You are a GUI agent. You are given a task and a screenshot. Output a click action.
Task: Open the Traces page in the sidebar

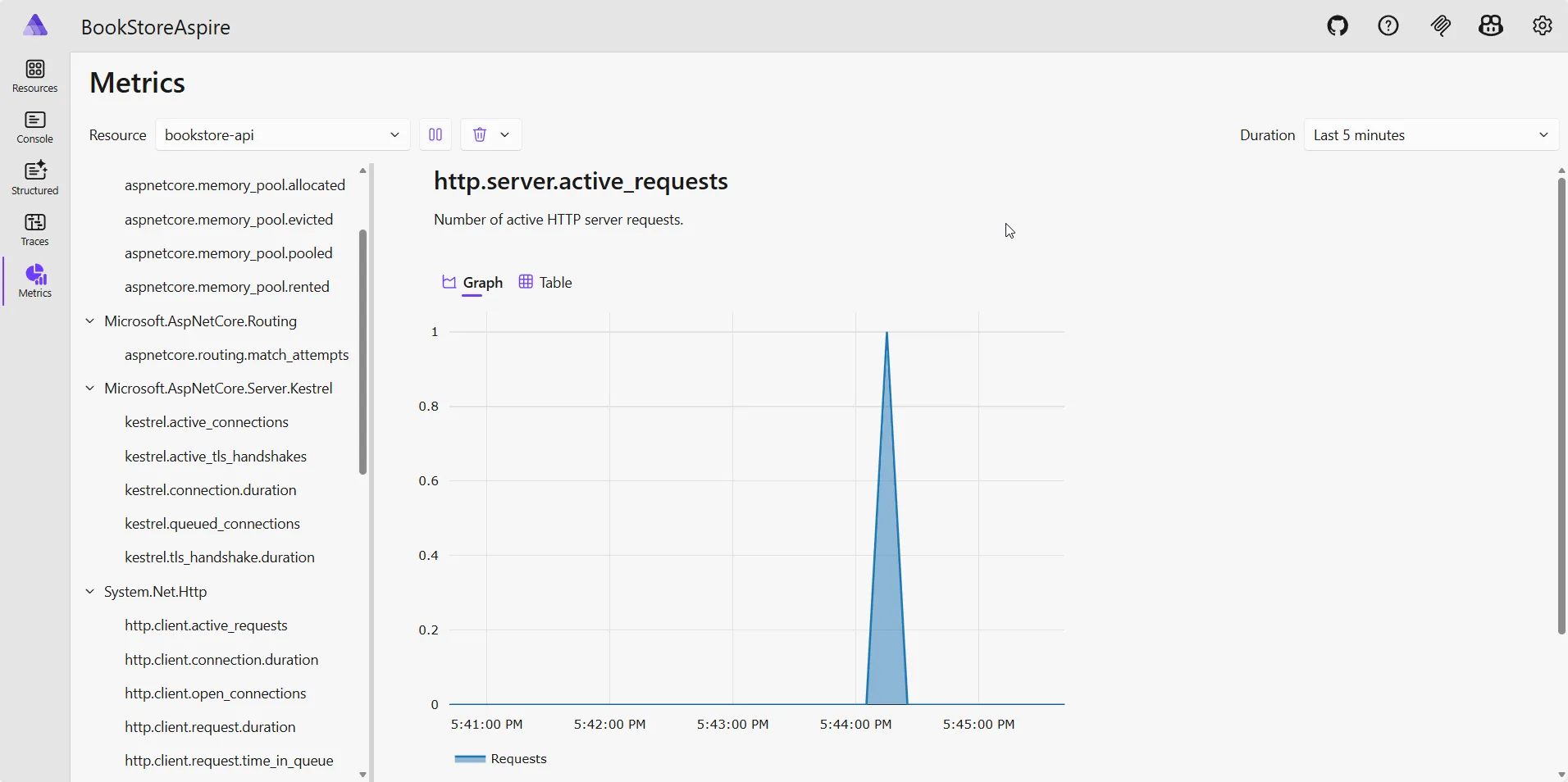point(34,230)
